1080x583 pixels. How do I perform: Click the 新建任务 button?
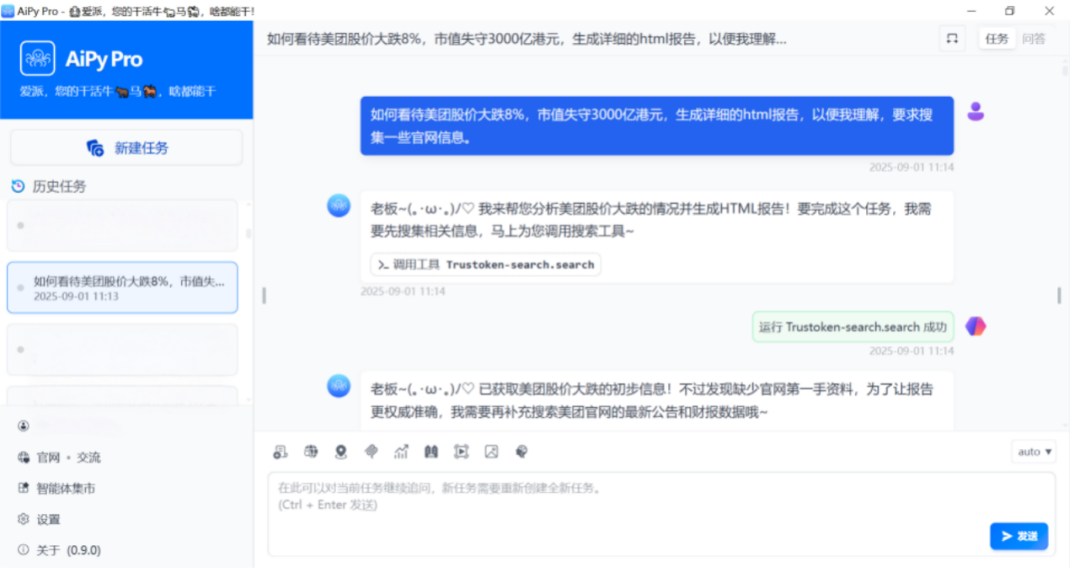coord(127,148)
